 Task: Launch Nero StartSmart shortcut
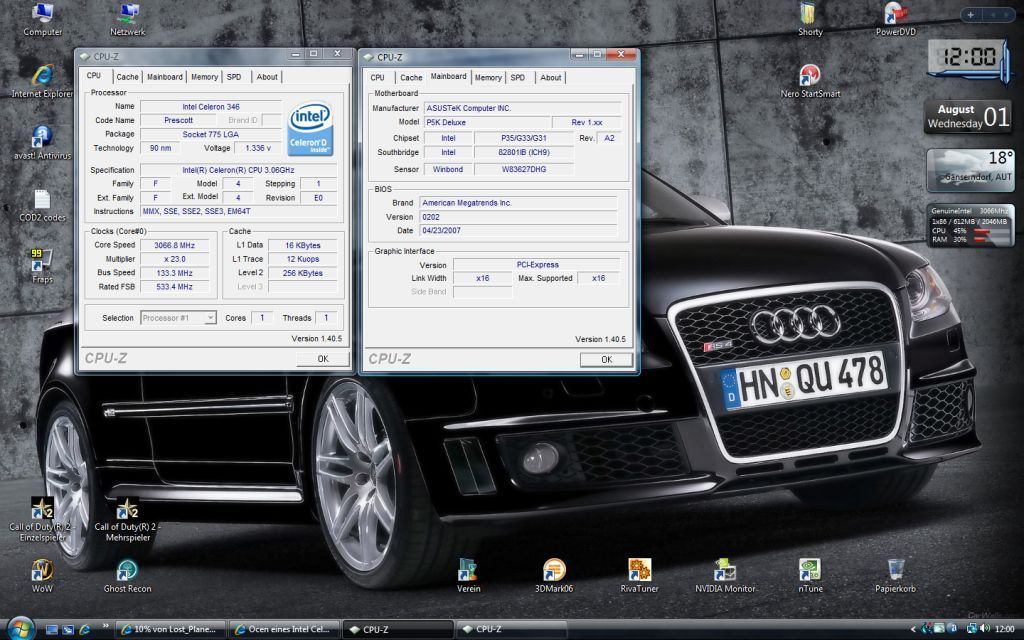tap(810, 81)
